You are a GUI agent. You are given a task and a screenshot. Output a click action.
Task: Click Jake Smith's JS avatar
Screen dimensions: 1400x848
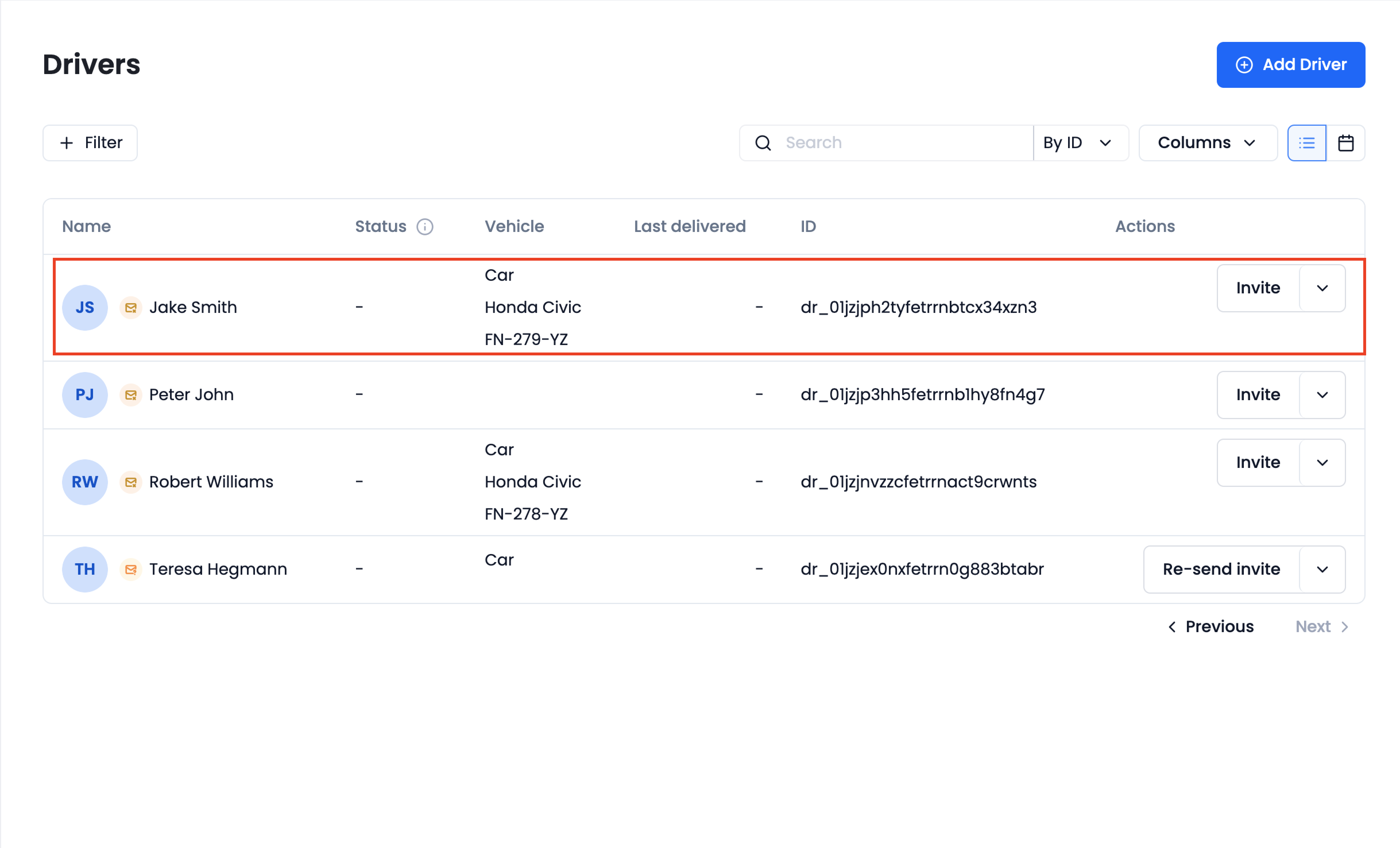click(x=85, y=307)
